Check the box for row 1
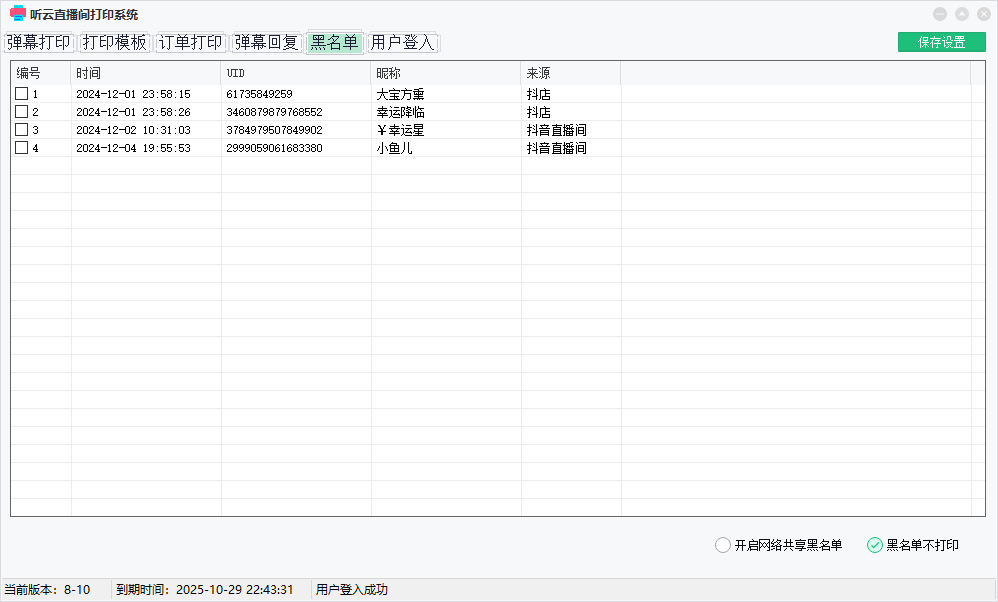This screenshot has width=998, height=602. tap(21, 94)
